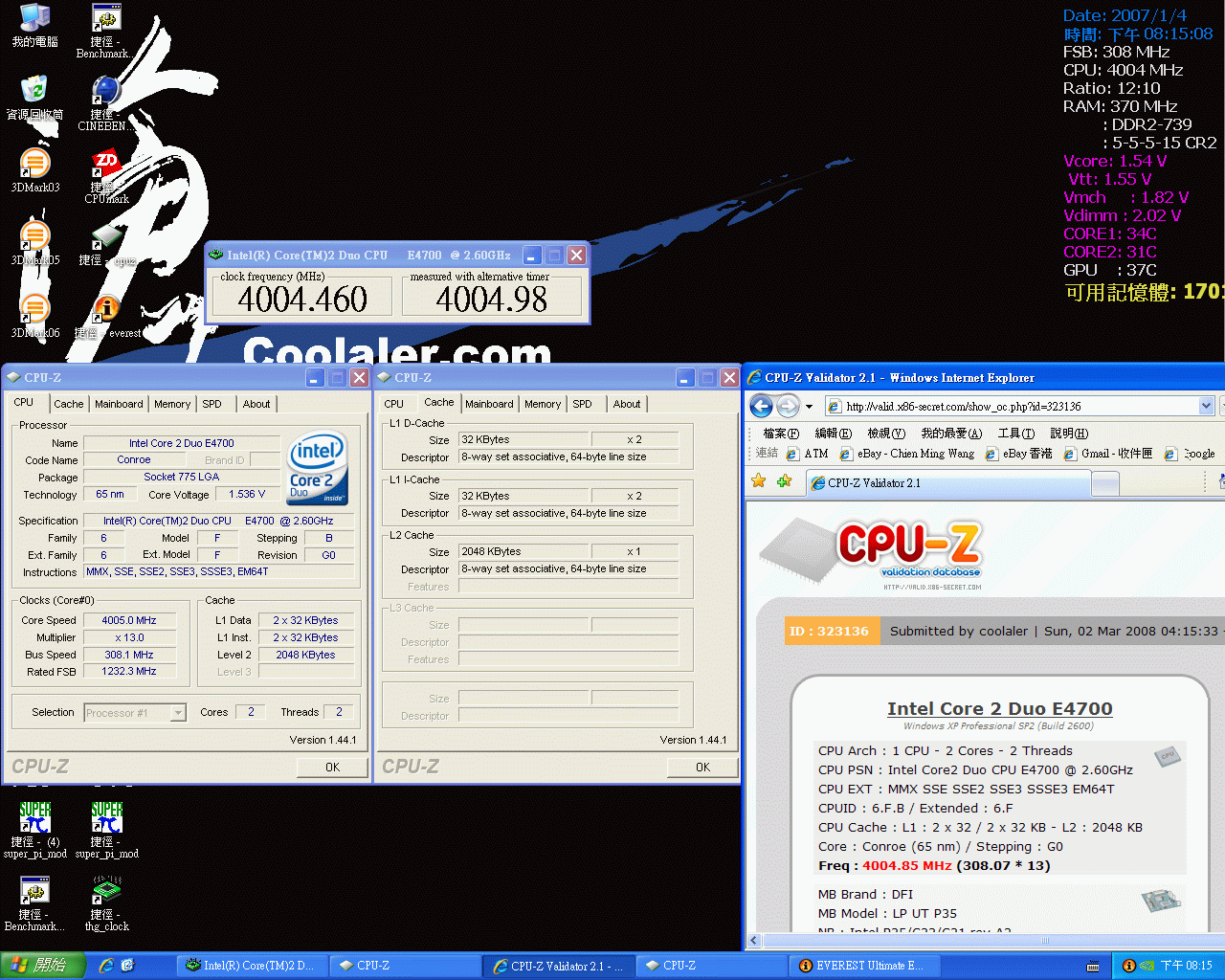Image resolution: width=1225 pixels, height=980 pixels.
Task: Go back using the Internet Explorer back arrow
Action: 762,407
